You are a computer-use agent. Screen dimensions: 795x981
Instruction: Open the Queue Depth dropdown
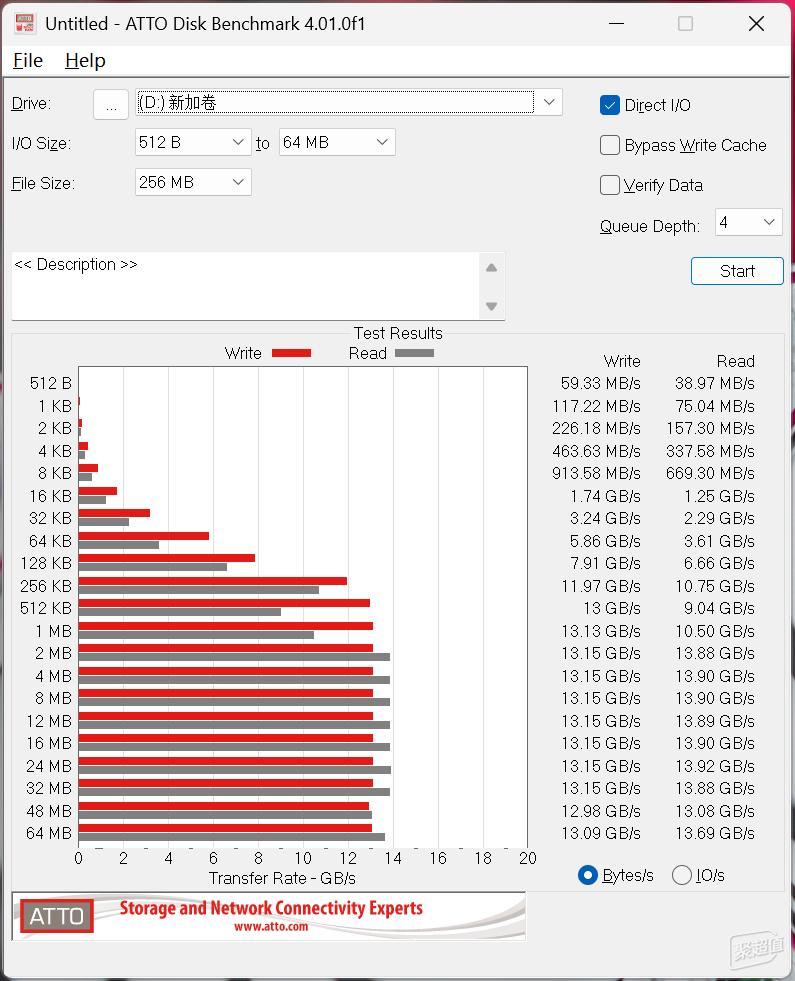[748, 222]
